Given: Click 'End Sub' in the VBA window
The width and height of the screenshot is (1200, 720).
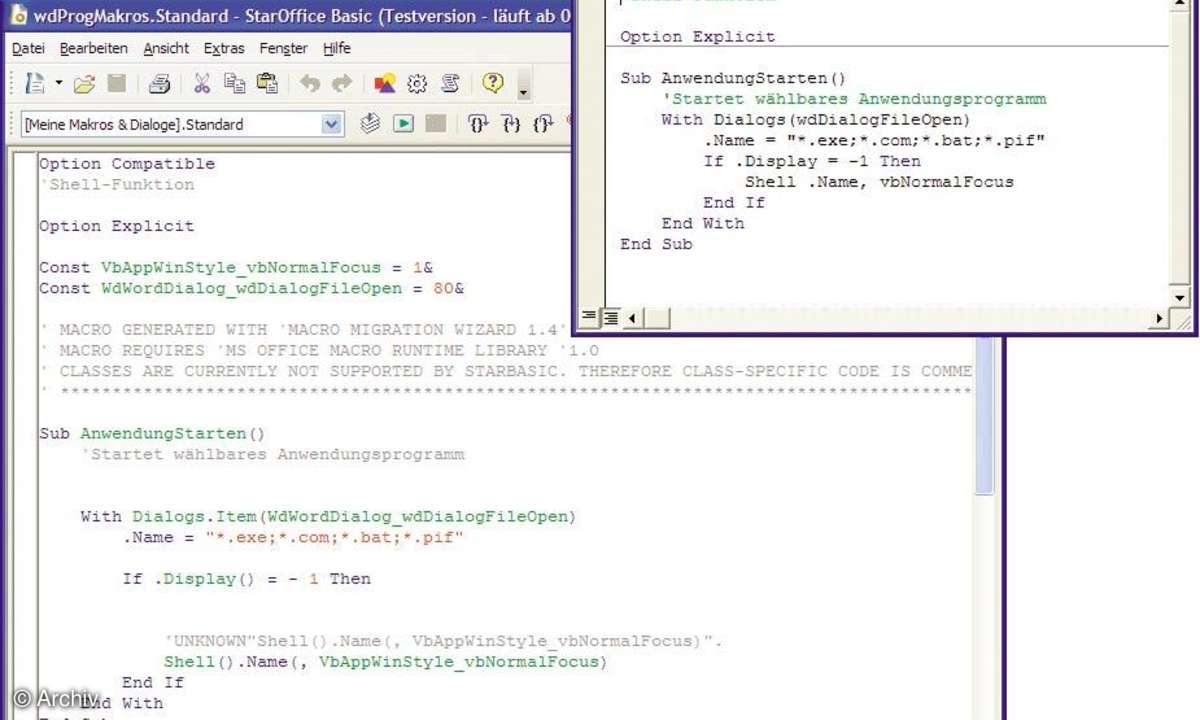Looking at the screenshot, I should point(656,244).
